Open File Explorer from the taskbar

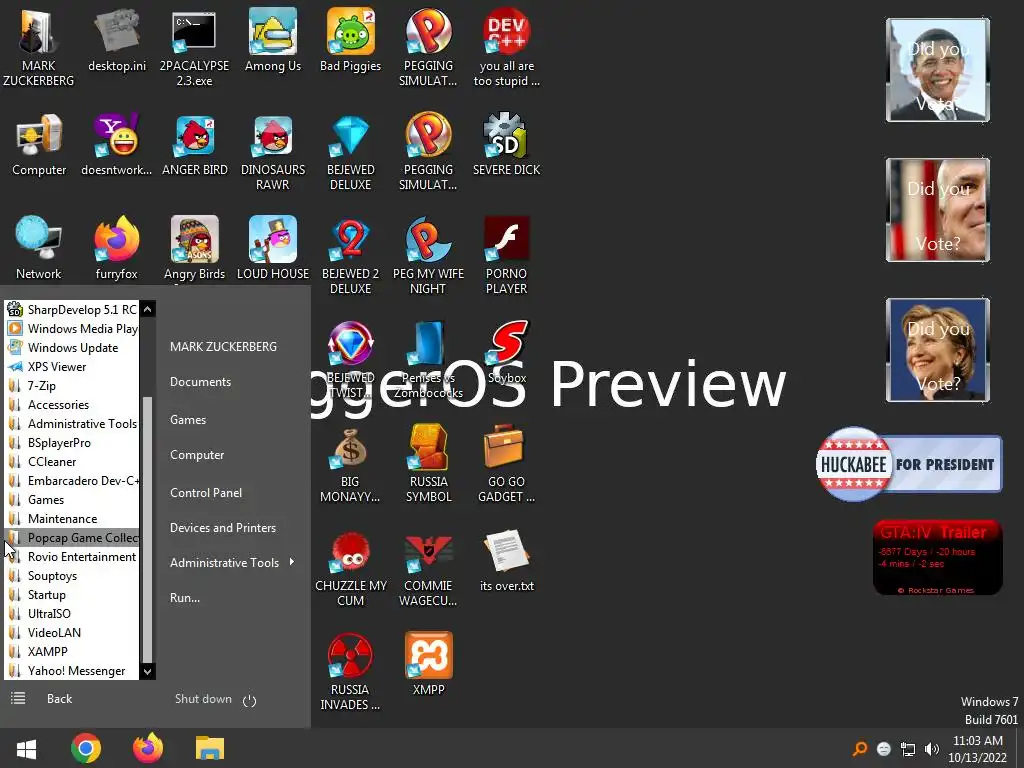click(x=210, y=748)
